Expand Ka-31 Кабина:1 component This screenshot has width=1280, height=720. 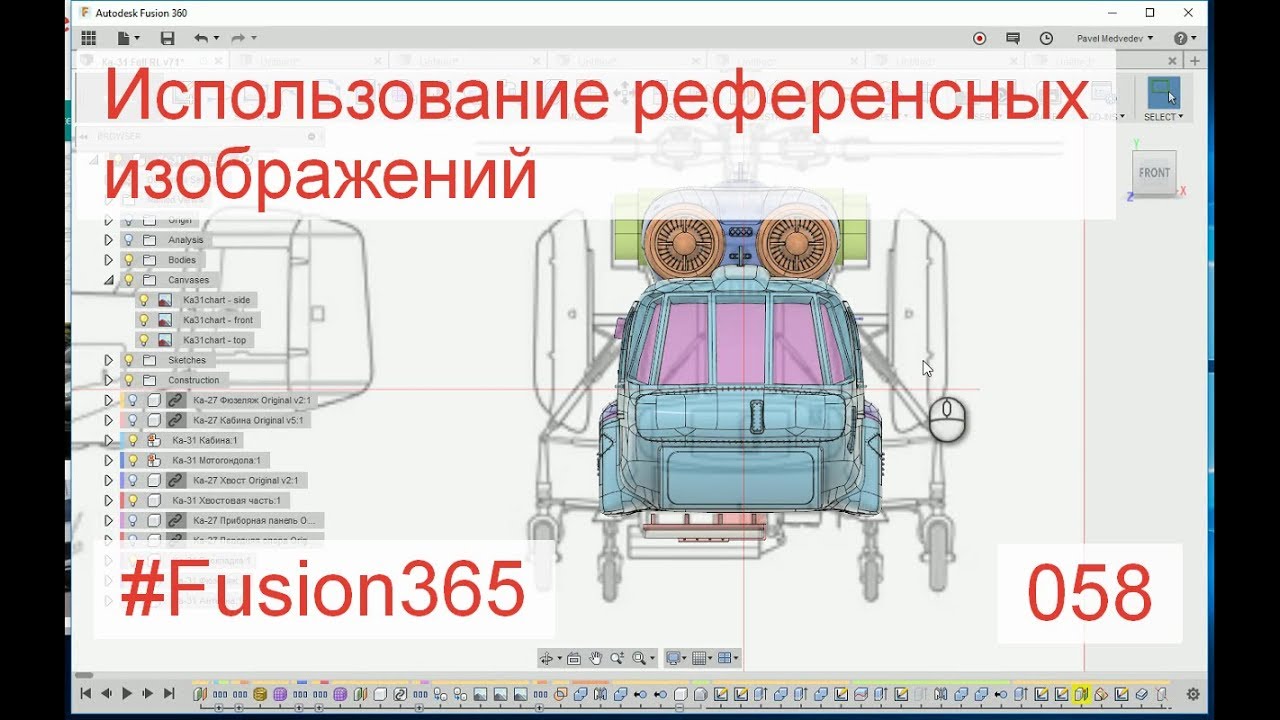point(109,440)
